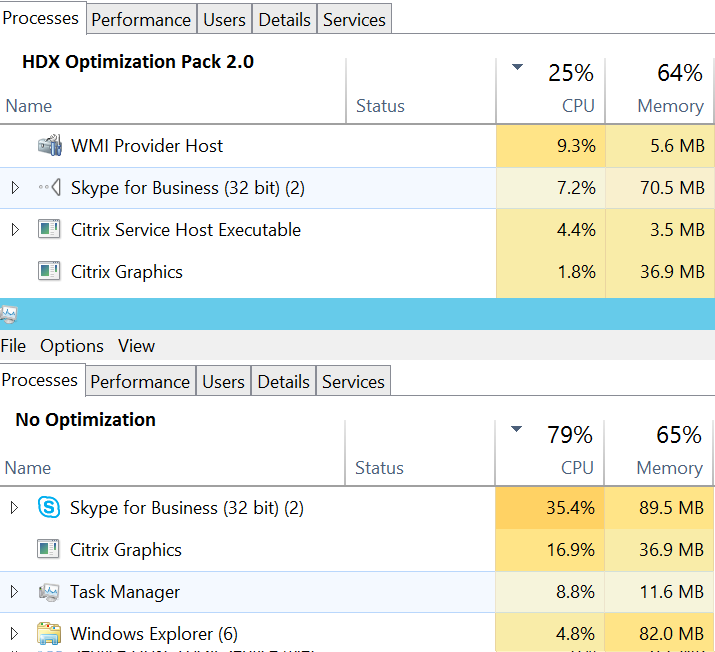This screenshot has width=715, height=652.
Task: Click 7.2% CPU value for Skype
Action: point(576,188)
